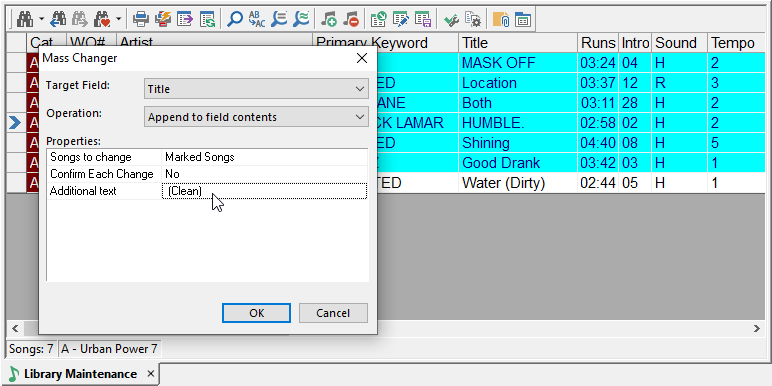Click the Library Maintenance music note icon
Image resolution: width=772 pixels, height=386 pixels.
[14, 374]
